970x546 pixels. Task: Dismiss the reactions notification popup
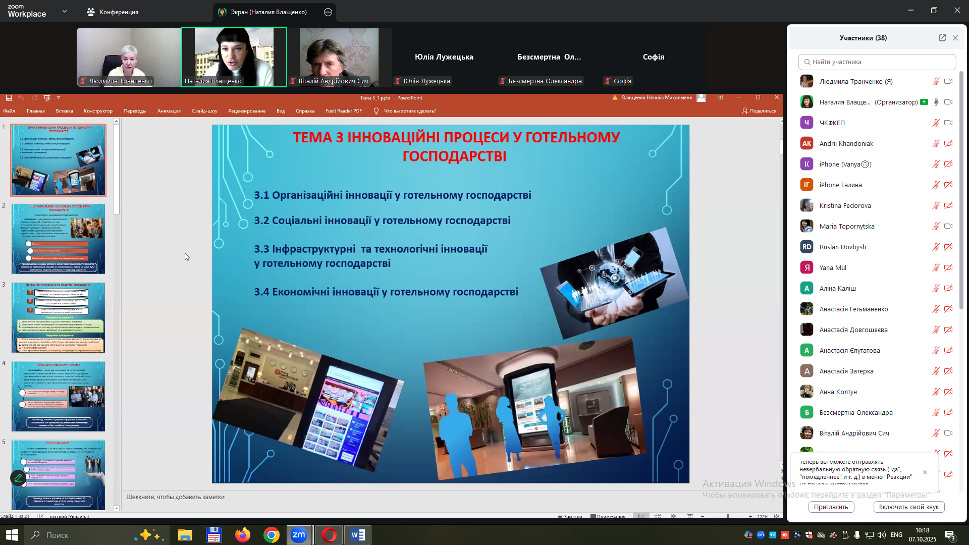pos(925,472)
